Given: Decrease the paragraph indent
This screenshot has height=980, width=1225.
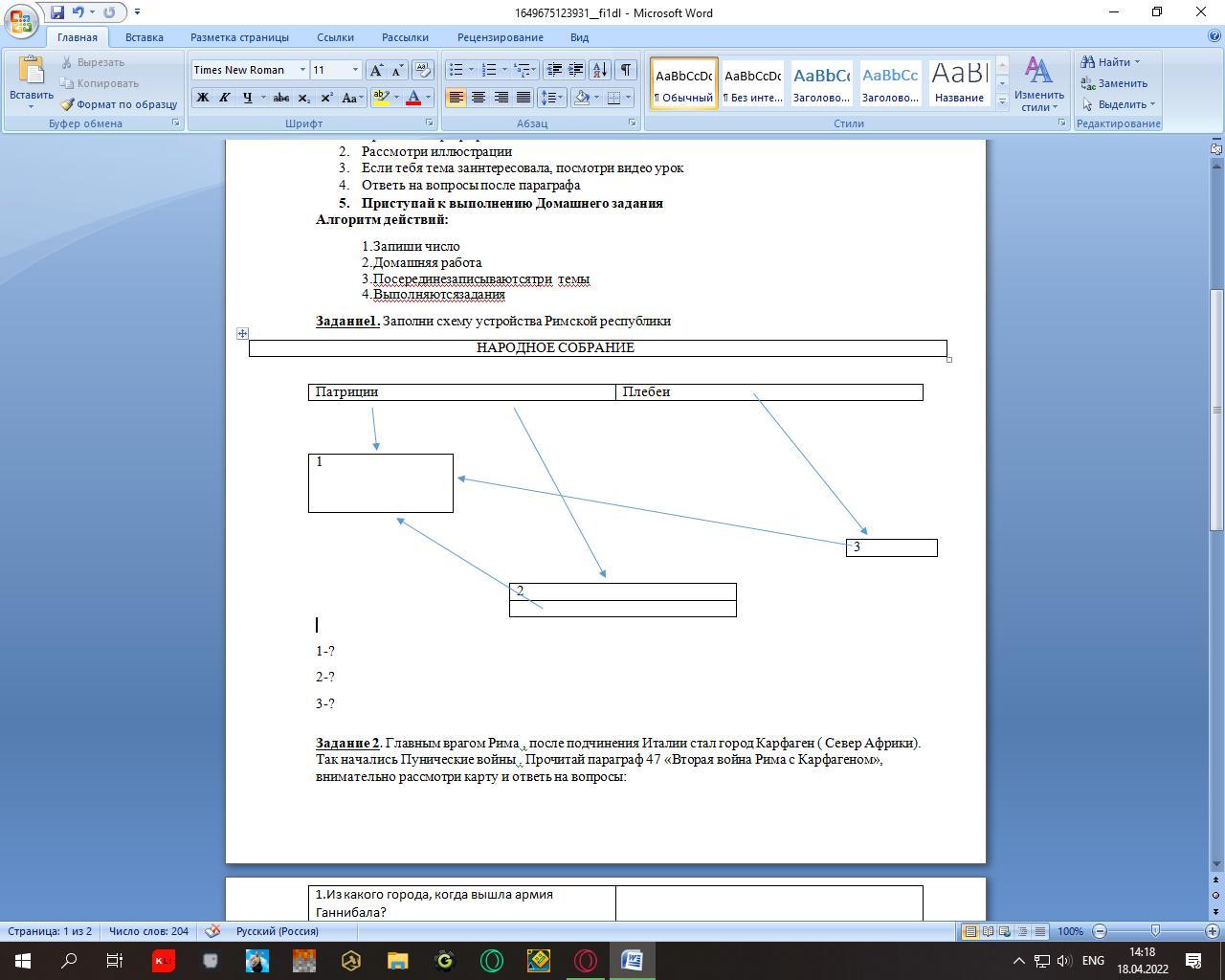Looking at the screenshot, I should pyautogui.click(x=553, y=70).
